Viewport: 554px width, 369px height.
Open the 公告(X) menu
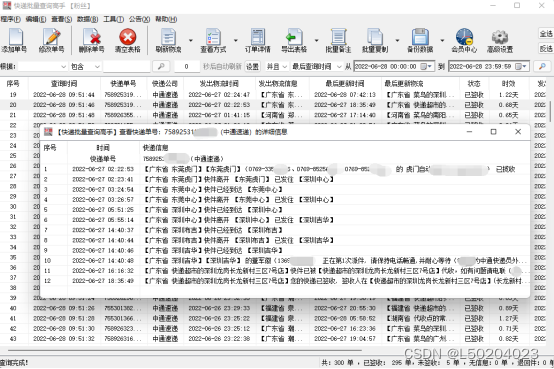(139, 19)
